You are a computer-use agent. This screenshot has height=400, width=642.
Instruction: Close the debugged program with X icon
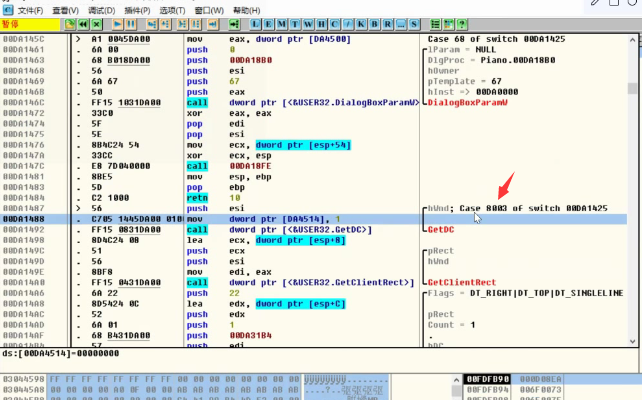click(97, 25)
